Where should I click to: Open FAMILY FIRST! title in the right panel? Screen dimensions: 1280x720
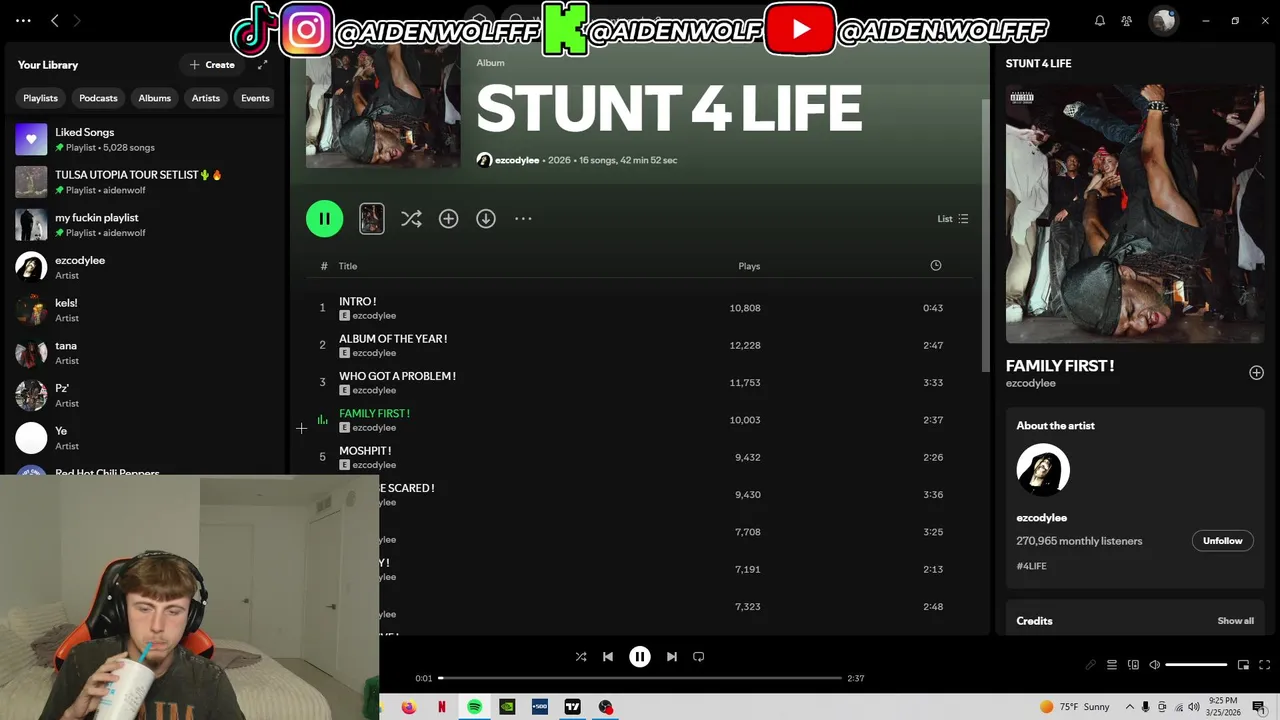pyautogui.click(x=1060, y=366)
